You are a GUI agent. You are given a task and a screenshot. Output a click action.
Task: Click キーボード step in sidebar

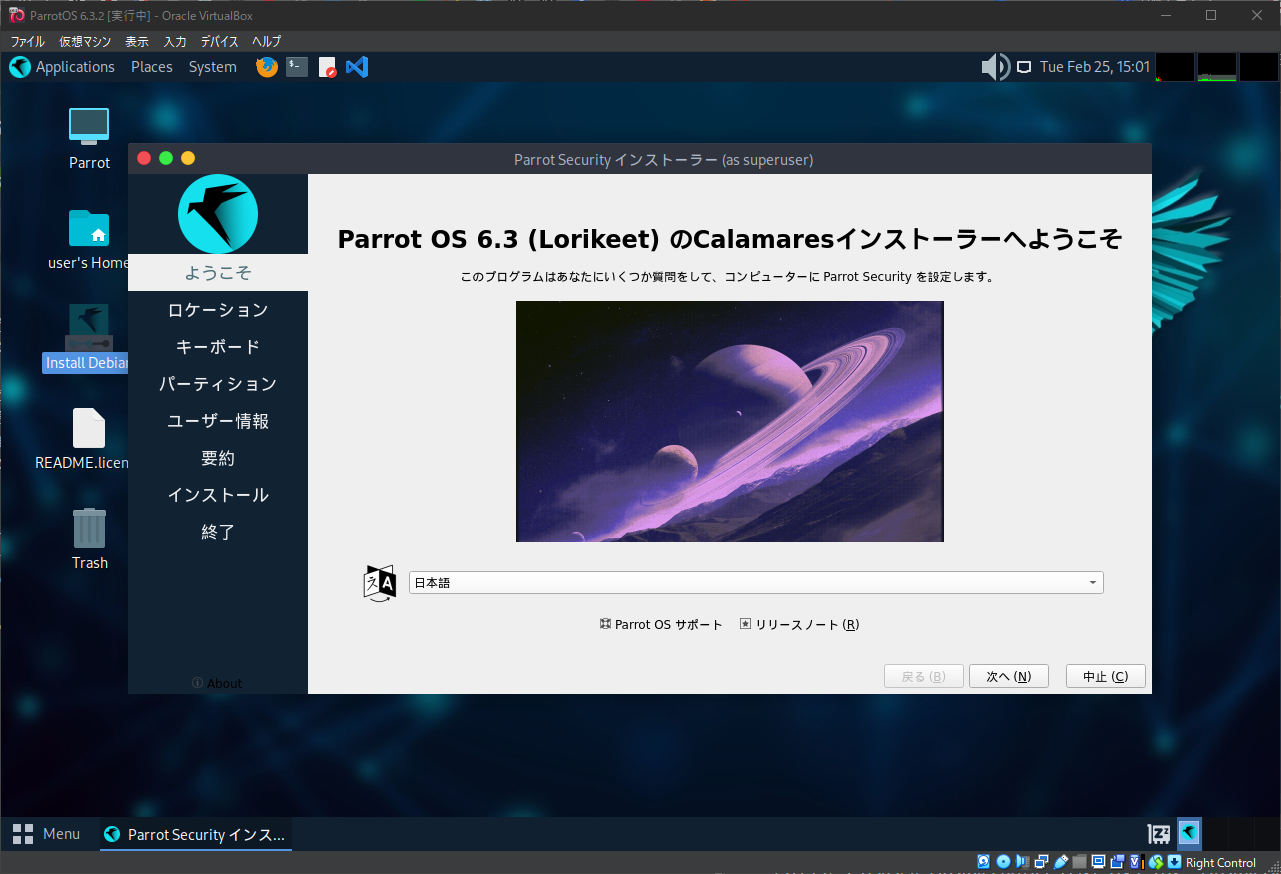(x=218, y=347)
